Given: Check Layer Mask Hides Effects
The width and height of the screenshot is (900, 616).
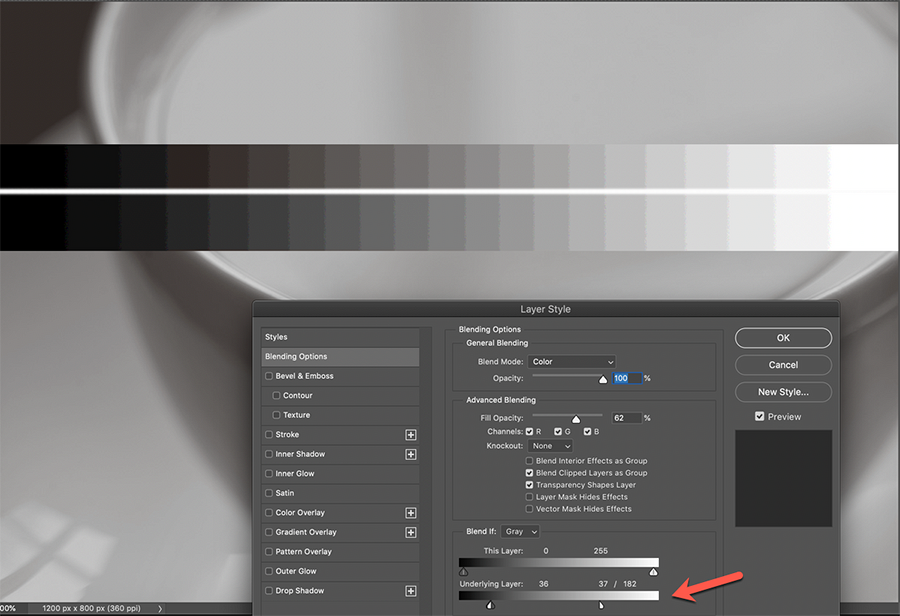Looking at the screenshot, I should click(x=529, y=497).
